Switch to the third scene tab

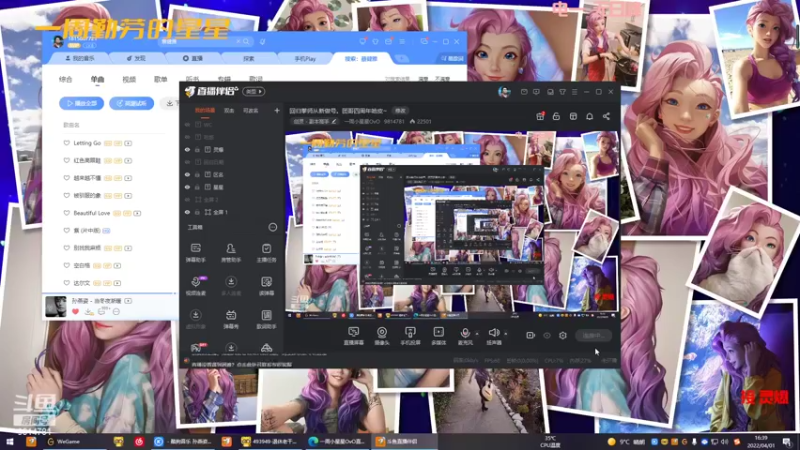pos(251,110)
